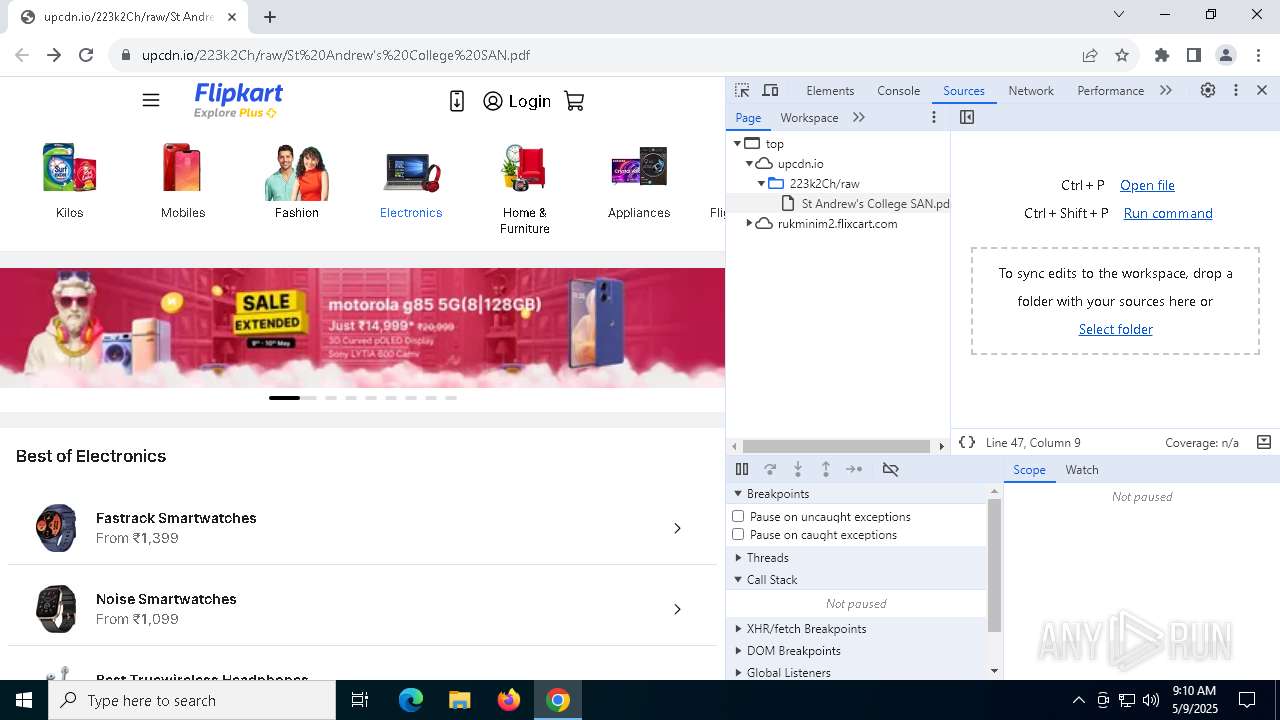The image size is (1280, 720).
Task: Expand the rukminim2.flixcart.com node
Action: pyautogui.click(x=749, y=223)
